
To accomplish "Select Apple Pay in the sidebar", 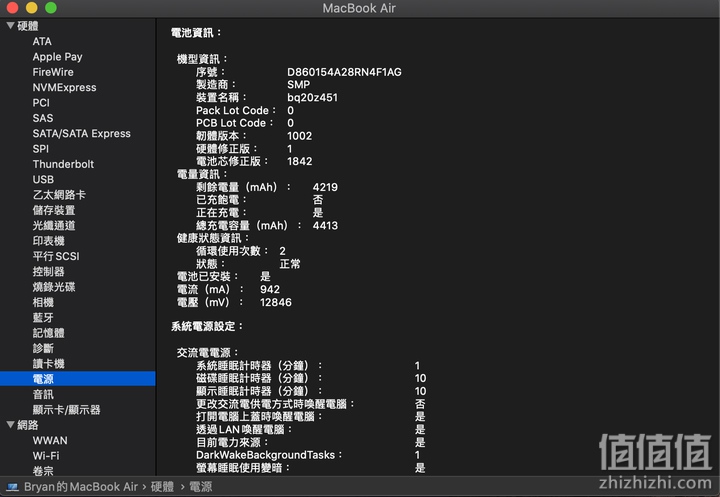I will point(57,56).
